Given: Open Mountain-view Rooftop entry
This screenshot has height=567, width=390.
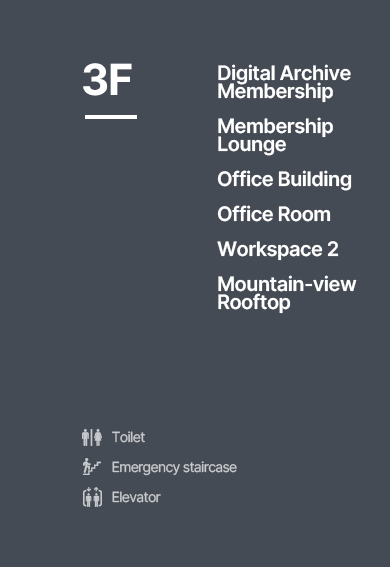Looking at the screenshot, I should 287,293.
